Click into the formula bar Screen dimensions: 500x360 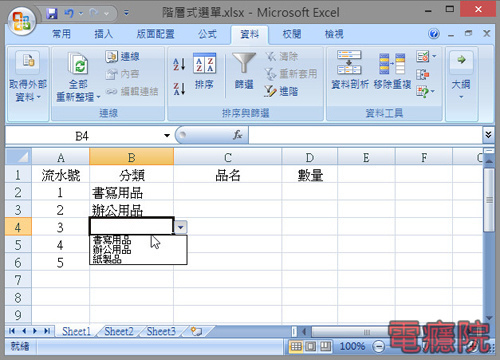pyautogui.click(x=365, y=136)
